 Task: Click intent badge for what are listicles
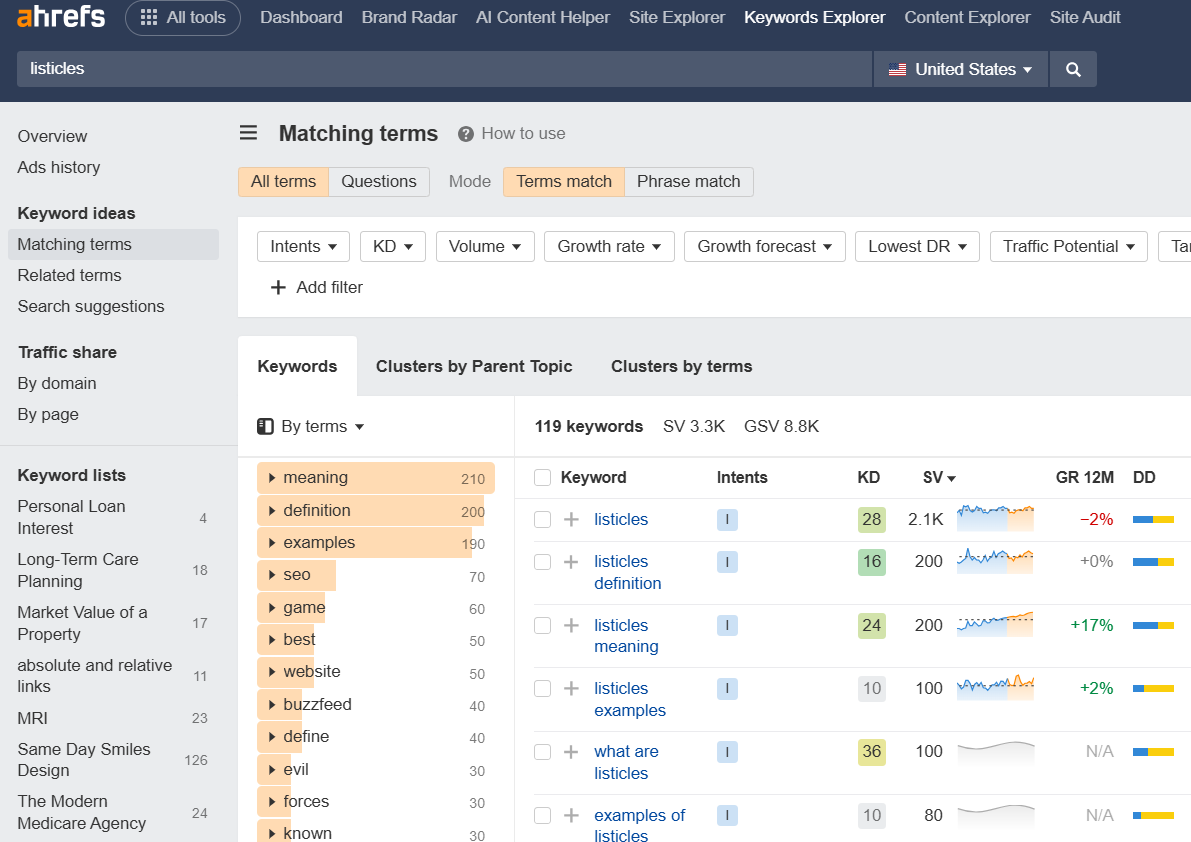click(727, 752)
